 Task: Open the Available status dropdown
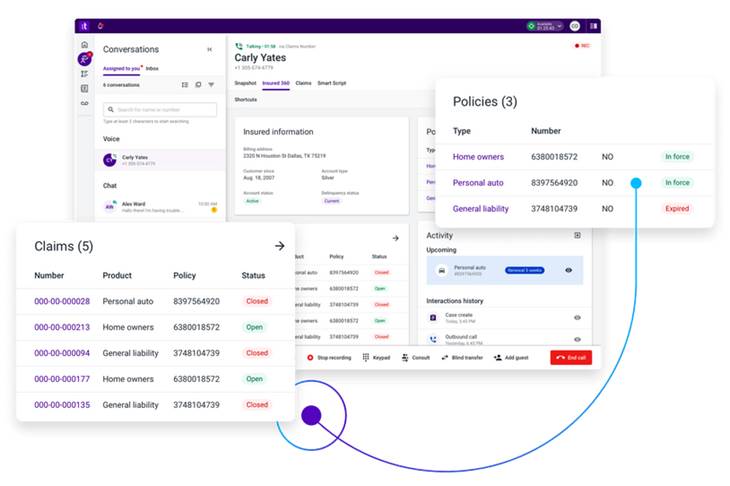coord(545,26)
